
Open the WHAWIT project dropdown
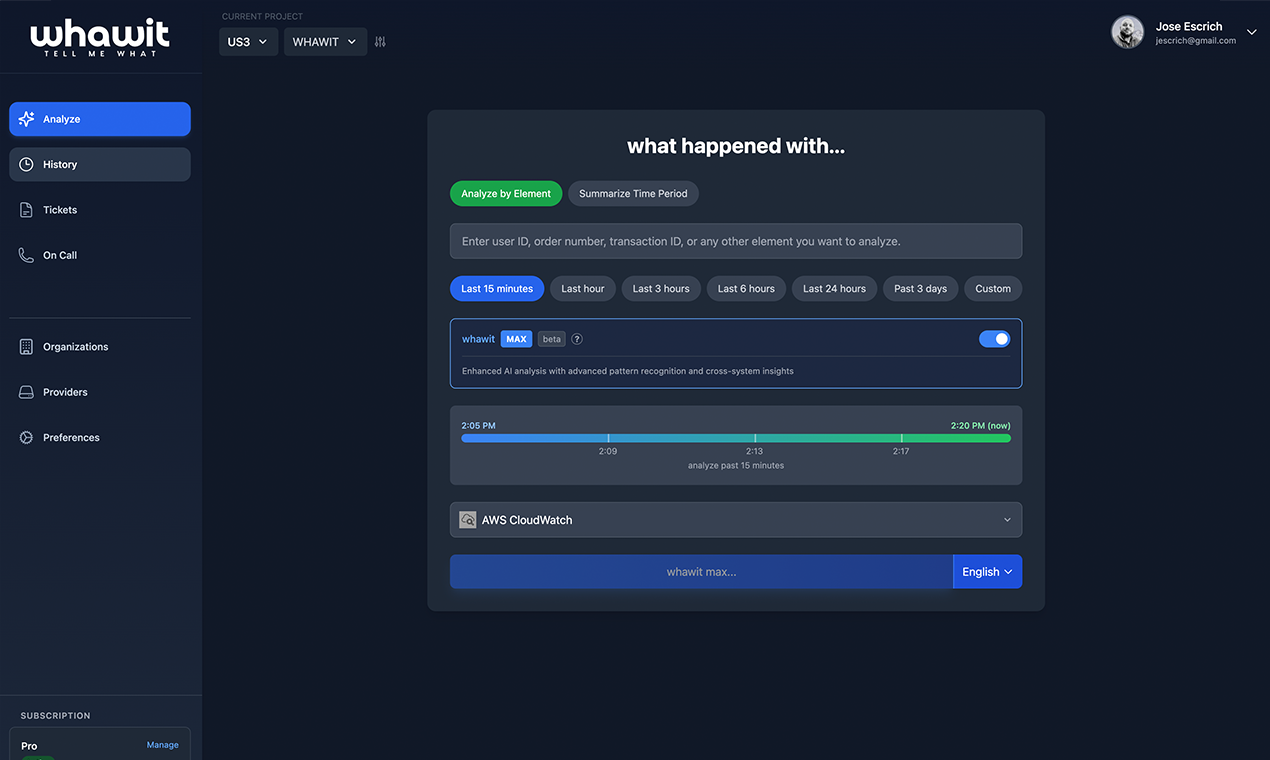point(325,42)
